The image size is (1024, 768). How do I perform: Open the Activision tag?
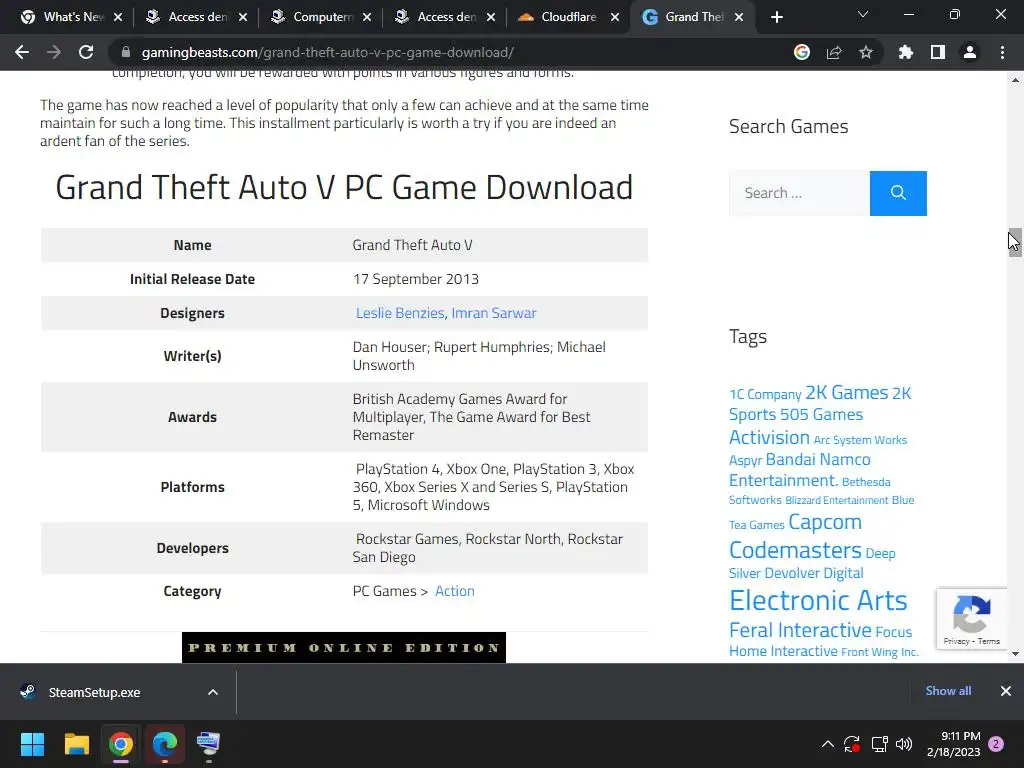point(769,437)
